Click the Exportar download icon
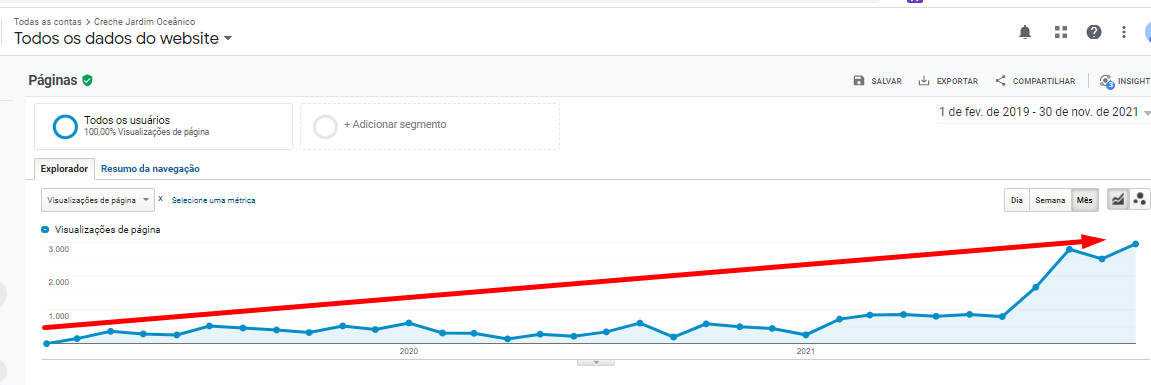 (x=924, y=81)
